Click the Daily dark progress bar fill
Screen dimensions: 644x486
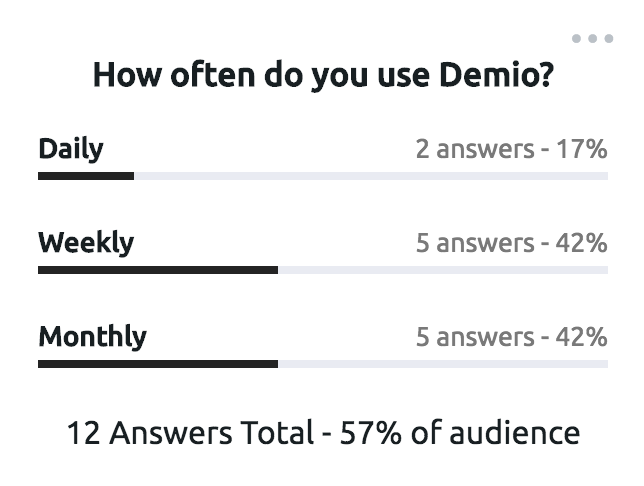pyautogui.click(x=86, y=176)
